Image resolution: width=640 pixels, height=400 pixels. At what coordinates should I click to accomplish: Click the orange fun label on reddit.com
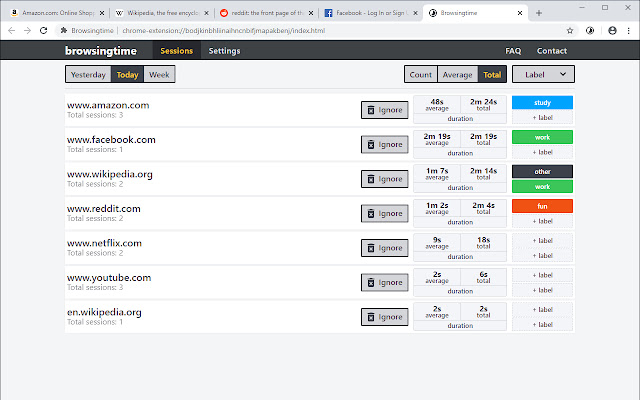[542, 206]
